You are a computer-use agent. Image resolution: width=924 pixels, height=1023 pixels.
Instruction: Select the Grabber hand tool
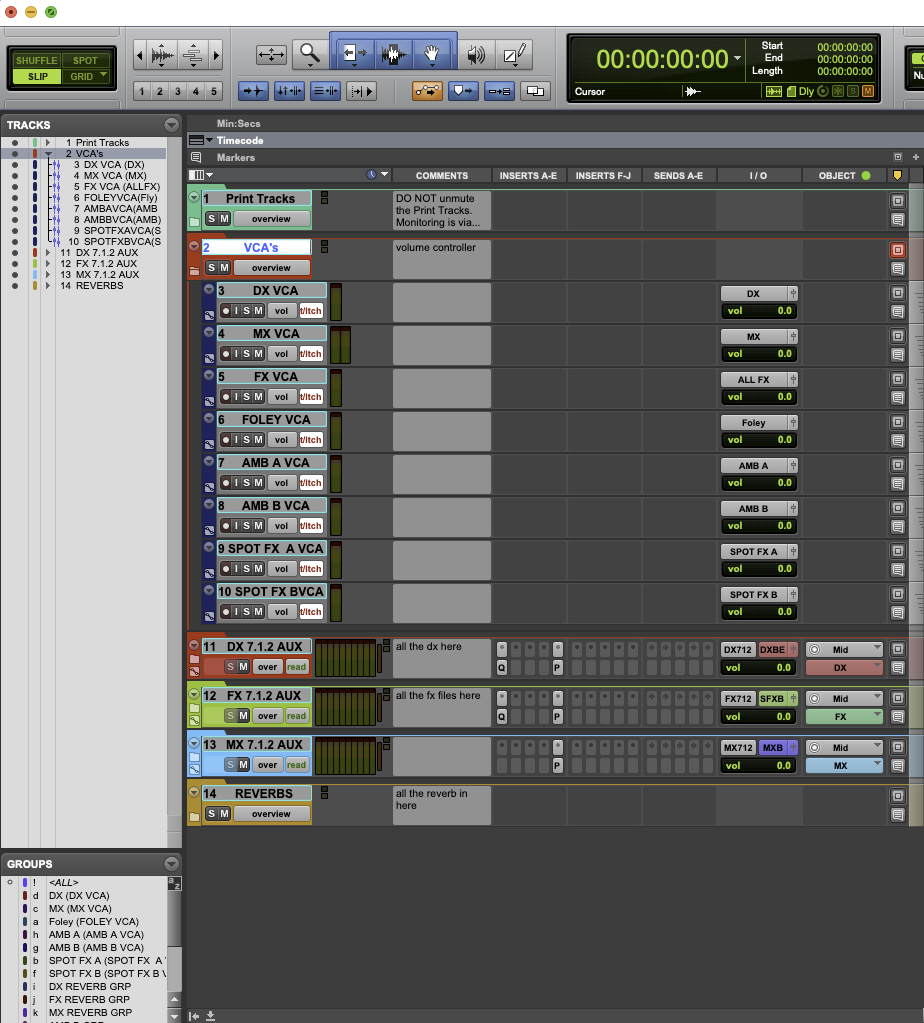[x=432, y=52]
